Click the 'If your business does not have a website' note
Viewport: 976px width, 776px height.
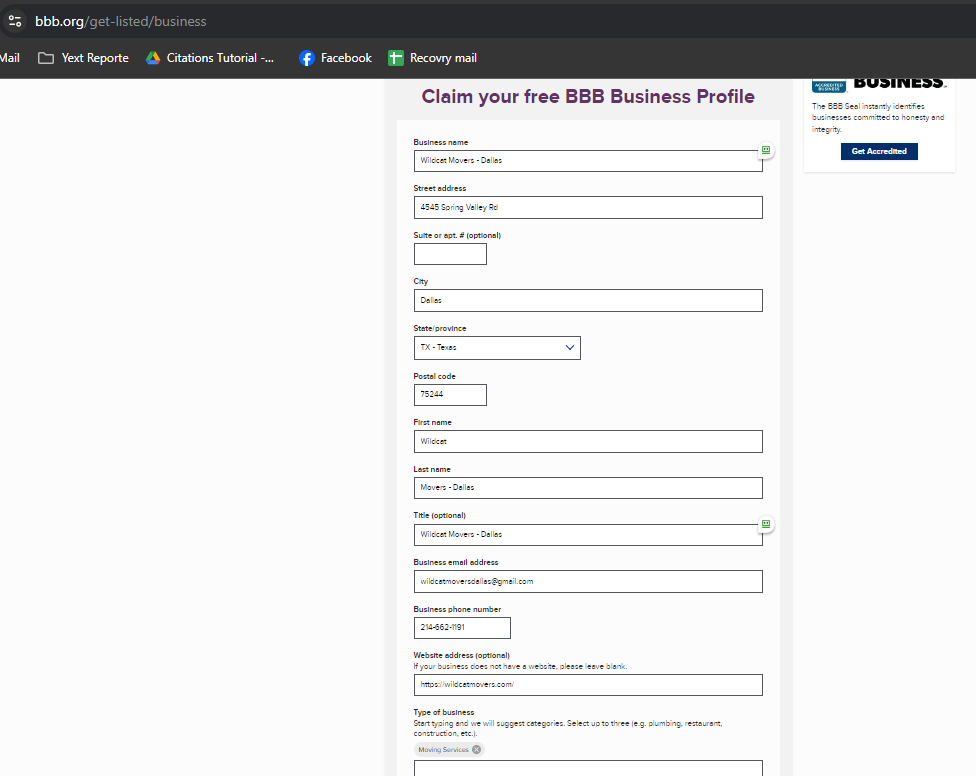[520, 666]
